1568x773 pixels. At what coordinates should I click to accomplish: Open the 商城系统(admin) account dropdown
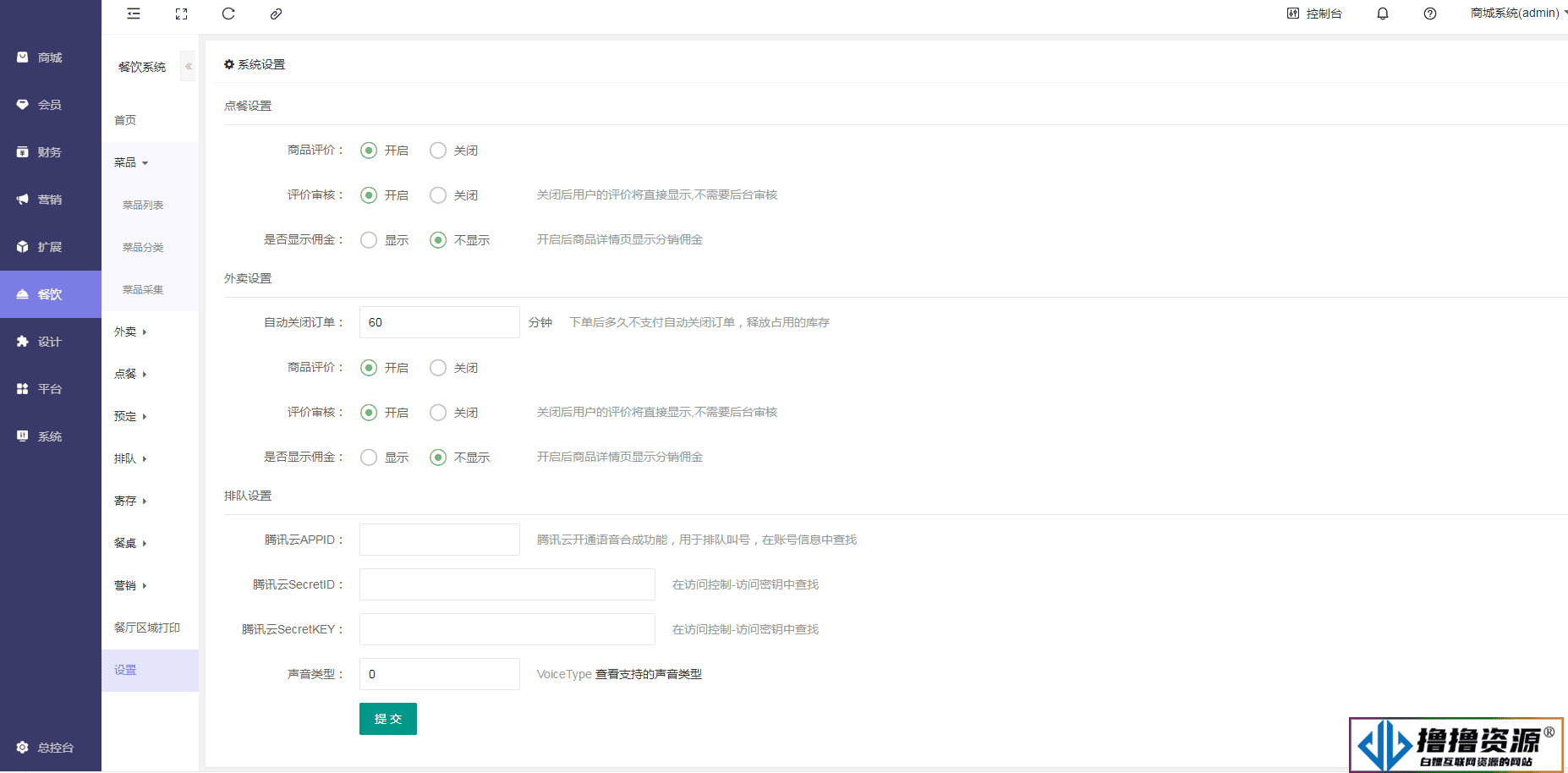[1518, 14]
